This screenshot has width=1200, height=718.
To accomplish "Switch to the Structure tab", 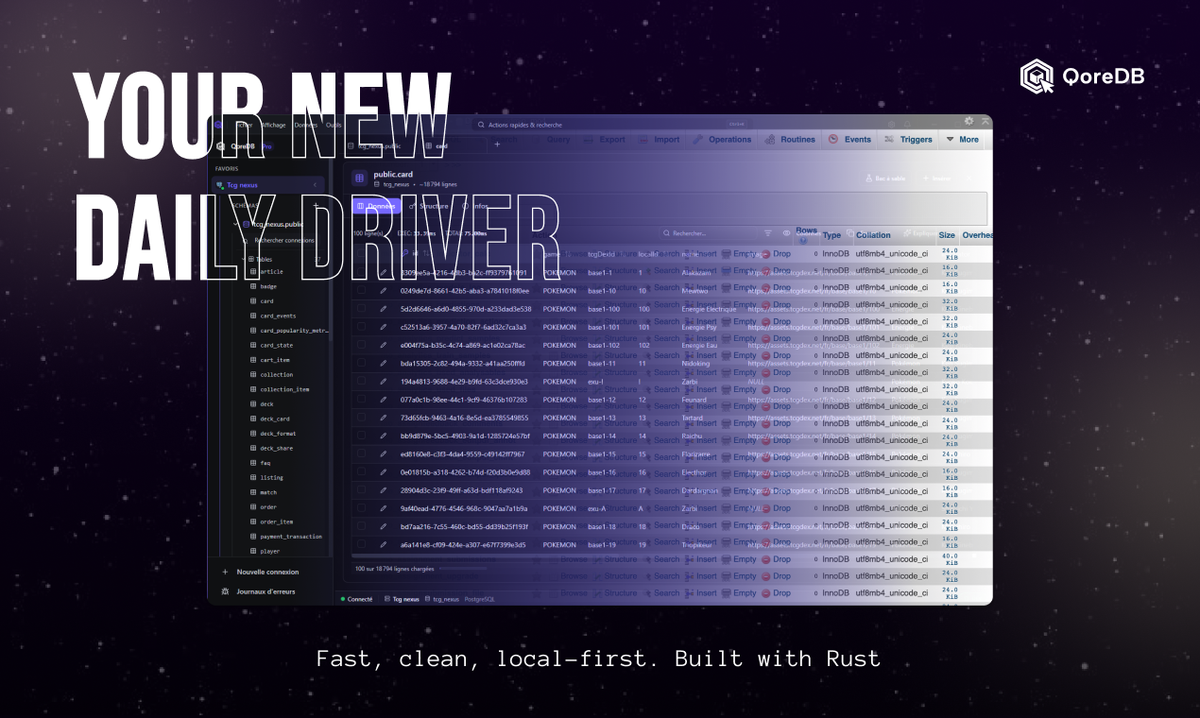I will pos(428,206).
